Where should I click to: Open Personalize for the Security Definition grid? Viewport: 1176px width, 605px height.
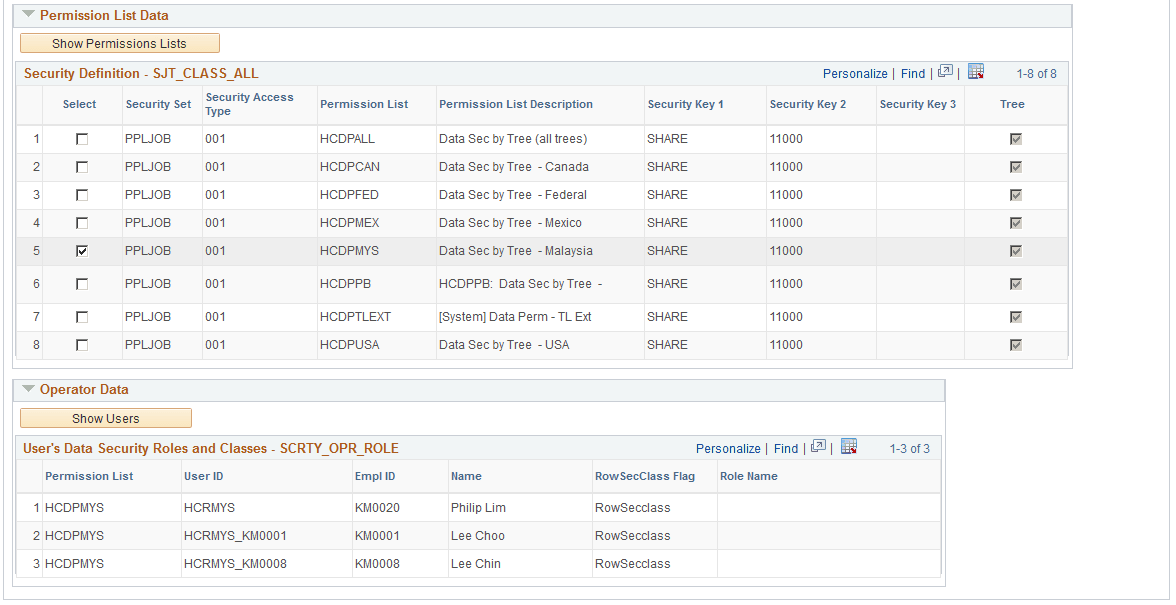tap(855, 72)
